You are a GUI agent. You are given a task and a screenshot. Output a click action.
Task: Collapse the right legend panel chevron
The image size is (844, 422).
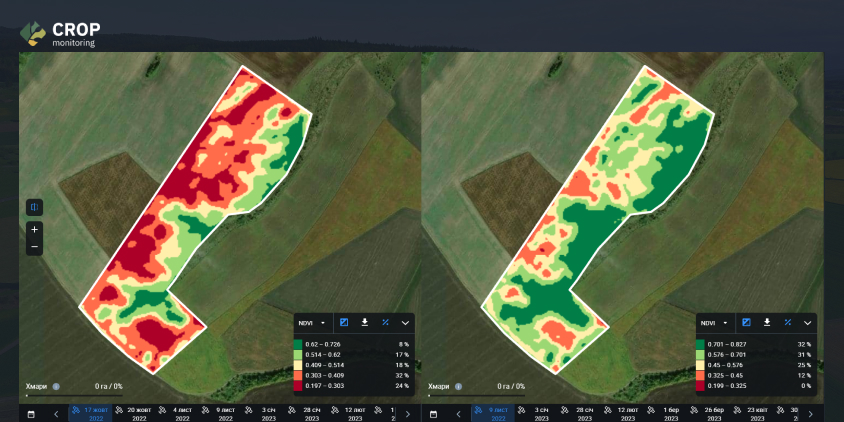807,323
